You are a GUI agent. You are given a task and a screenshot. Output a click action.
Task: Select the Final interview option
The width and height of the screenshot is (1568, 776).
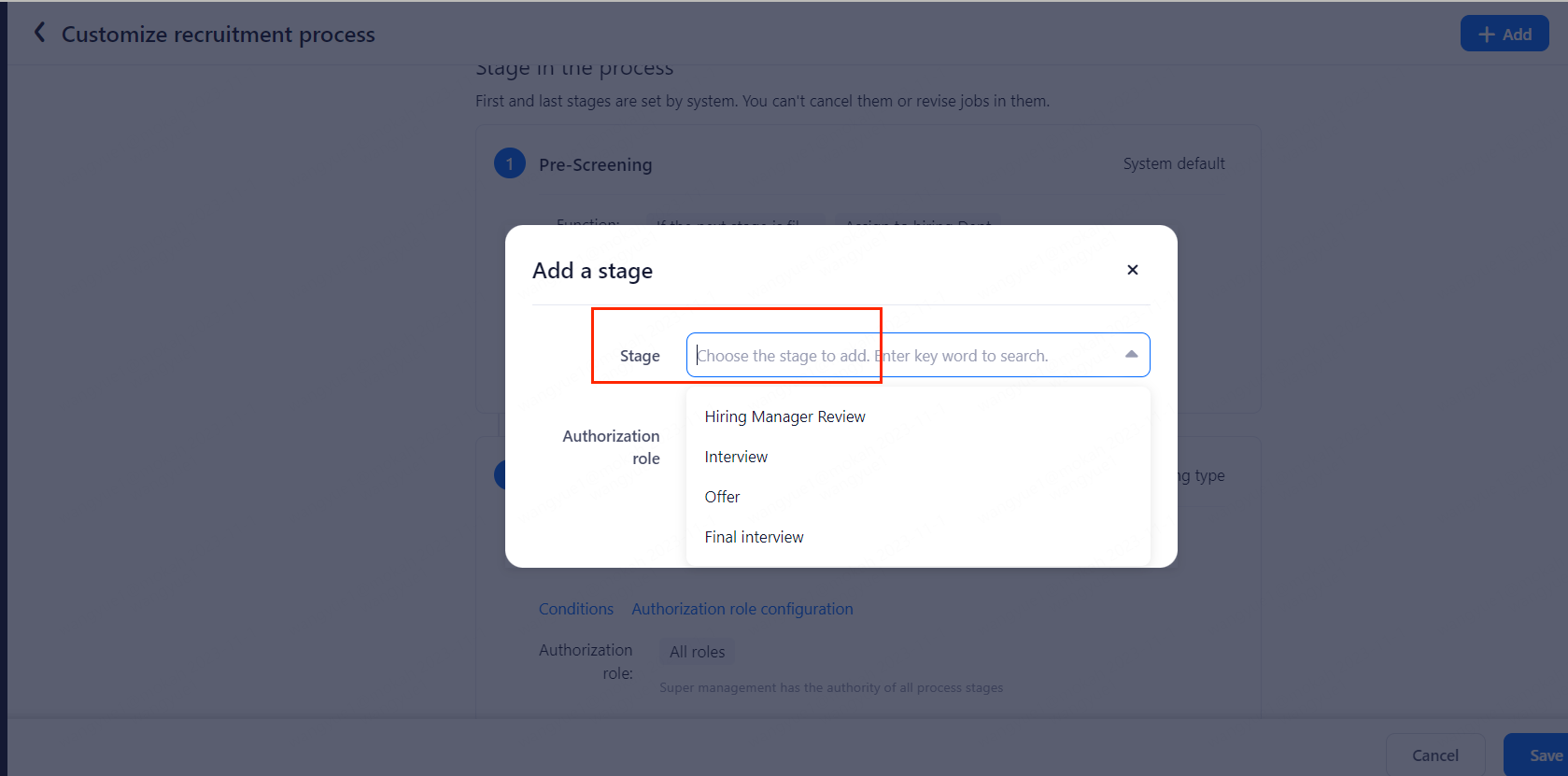point(754,537)
